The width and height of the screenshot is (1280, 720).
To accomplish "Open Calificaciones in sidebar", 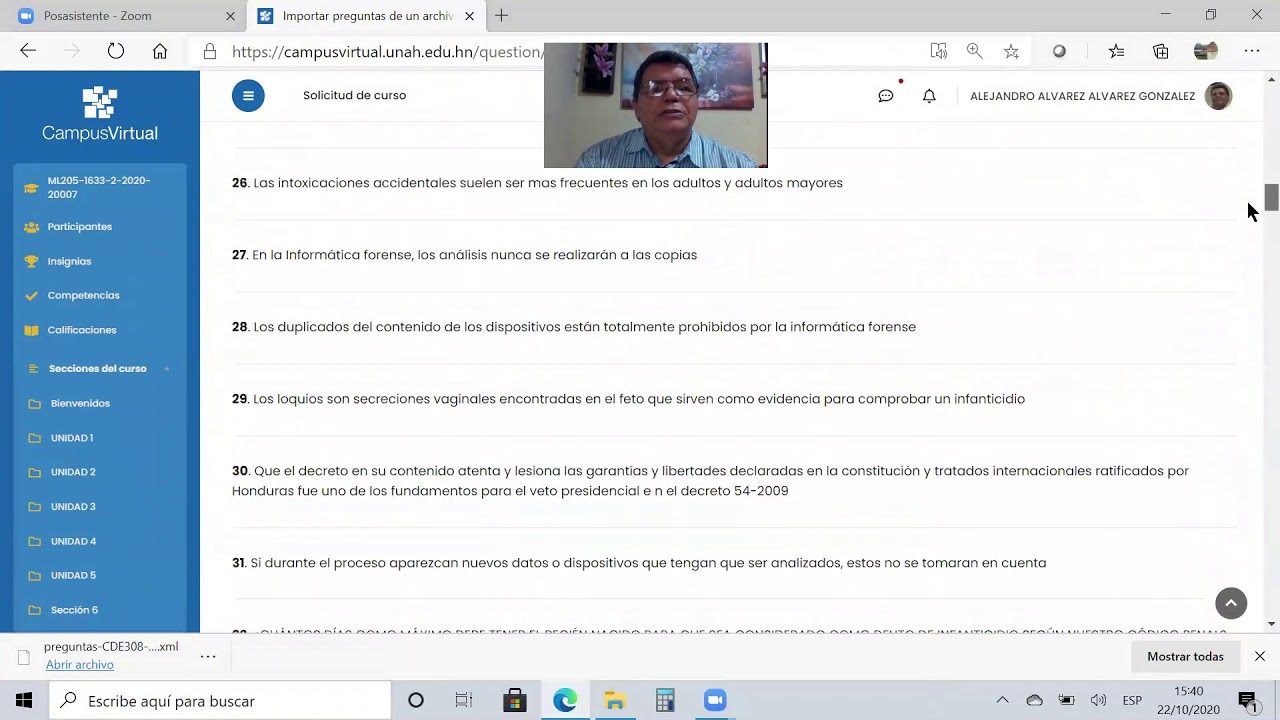I will [x=82, y=330].
